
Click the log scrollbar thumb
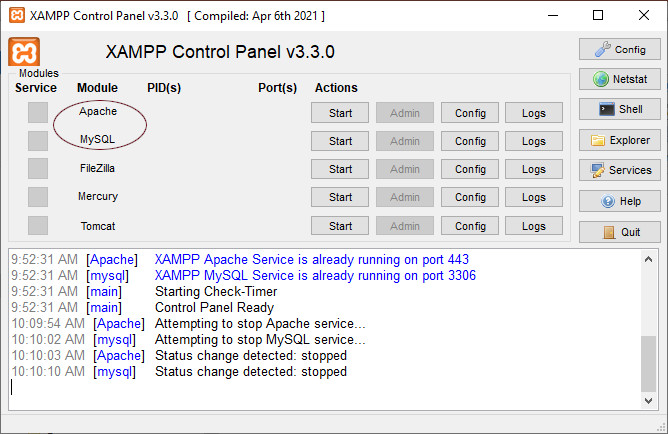point(648,364)
